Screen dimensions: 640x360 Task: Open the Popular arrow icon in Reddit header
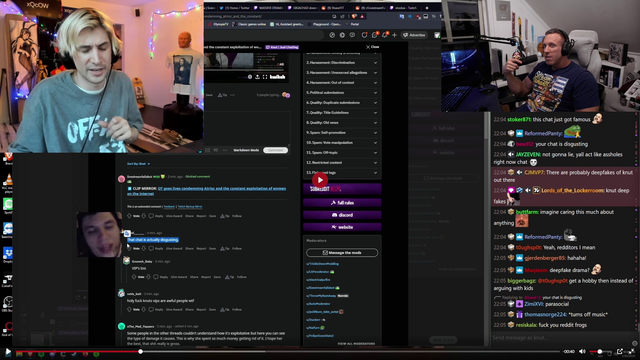(x=332, y=35)
